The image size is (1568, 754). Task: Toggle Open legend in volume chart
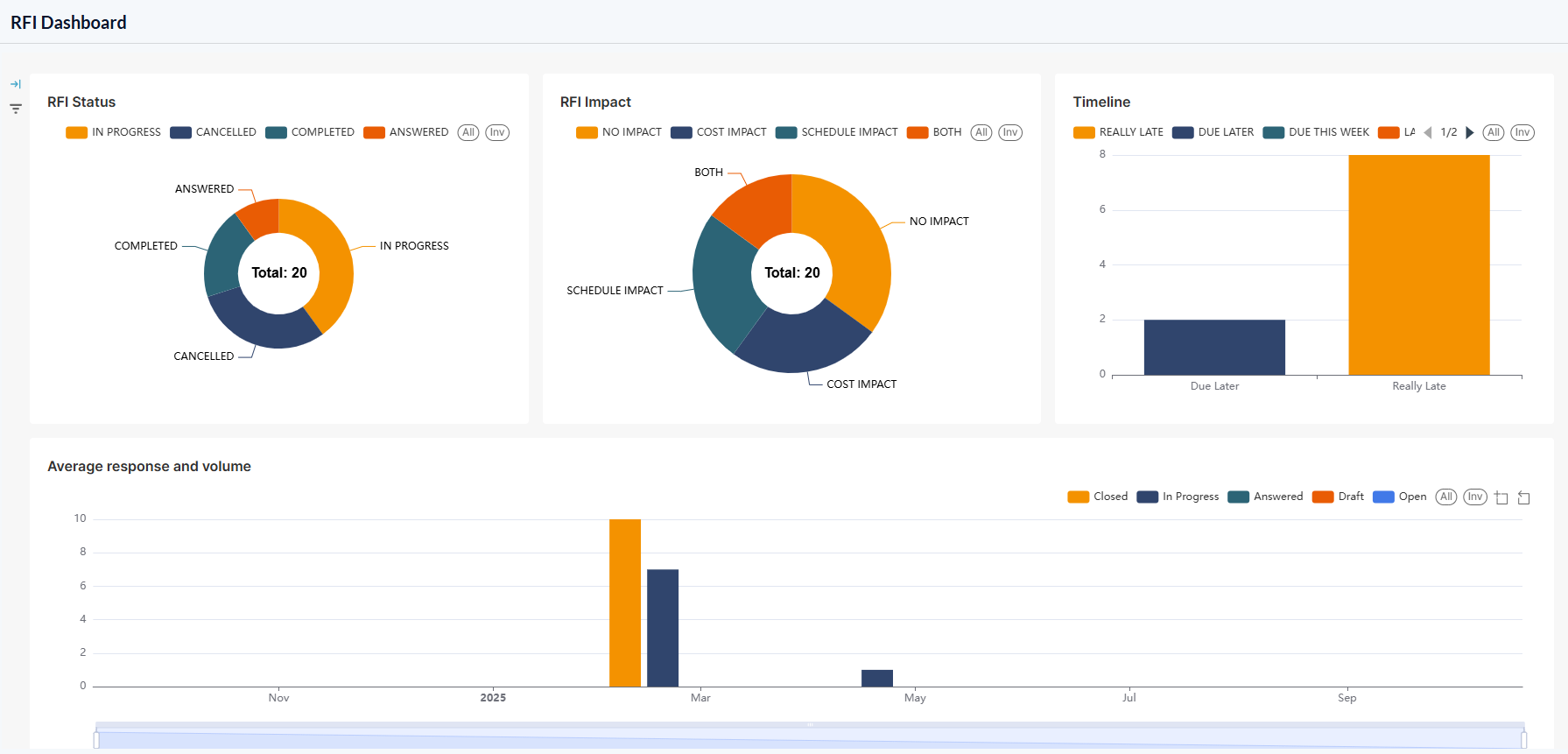[x=1400, y=497]
